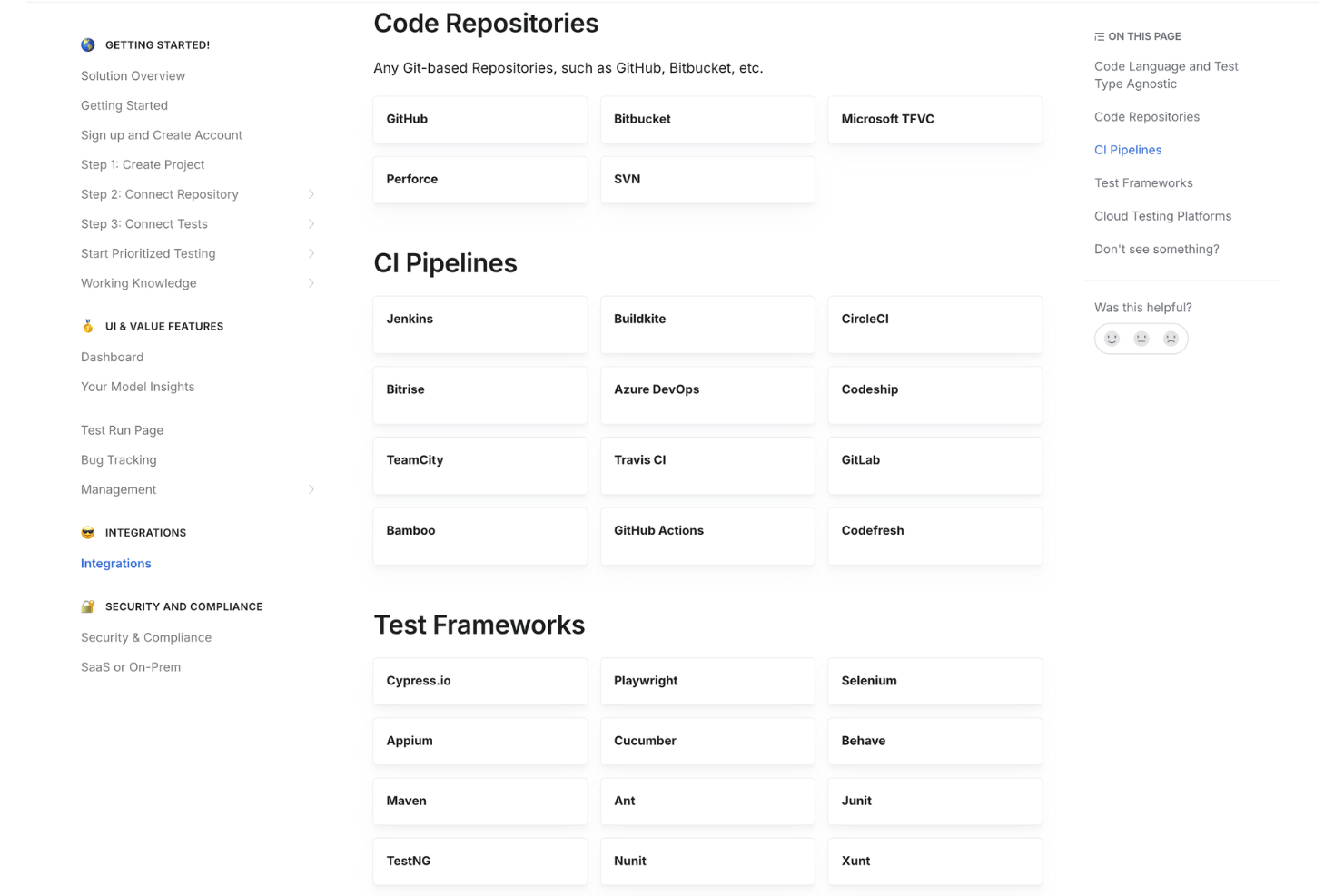Open the Perforce card

tap(480, 180)
